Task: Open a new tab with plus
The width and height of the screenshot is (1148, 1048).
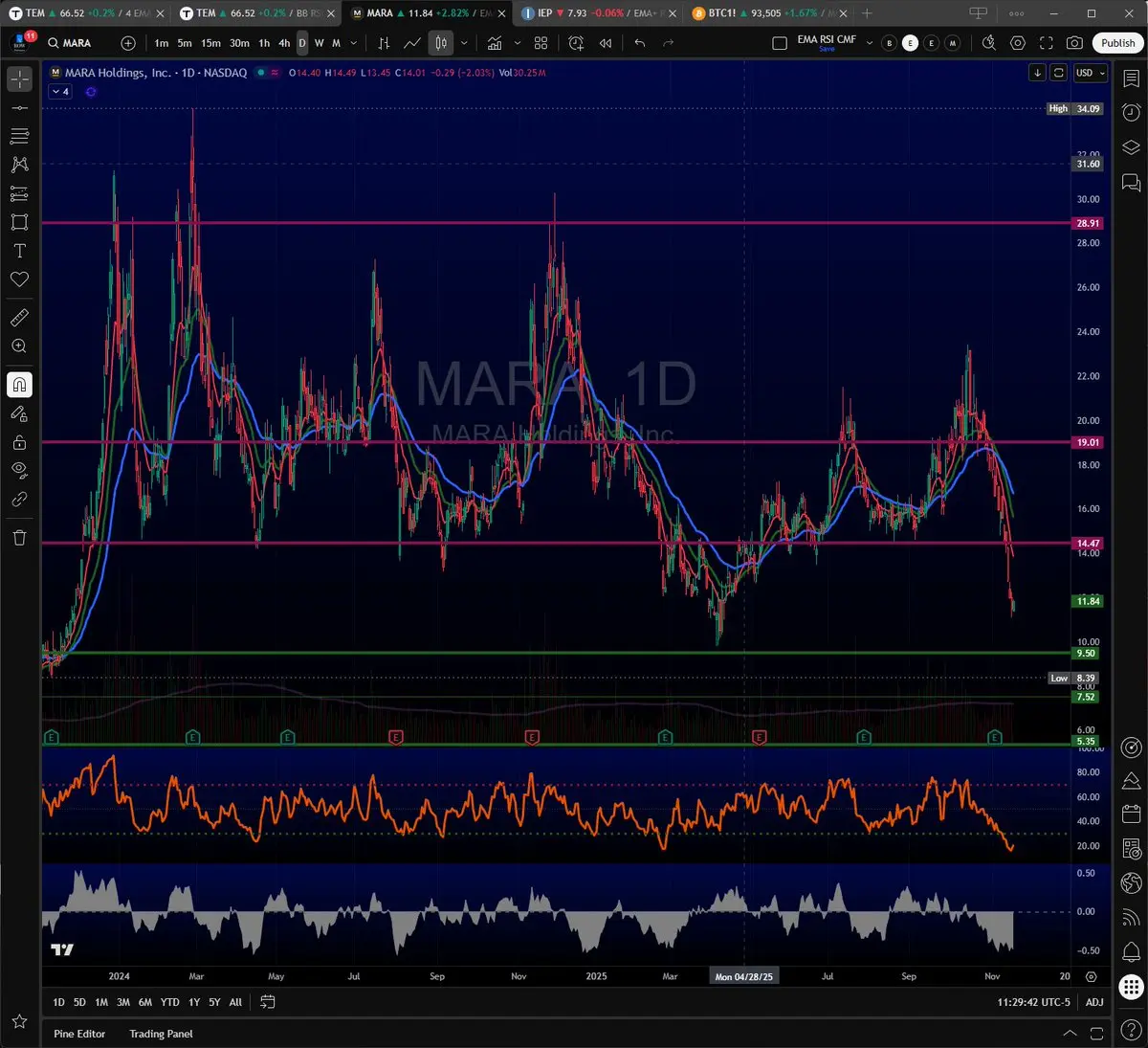Action: (x=867, y=13)
